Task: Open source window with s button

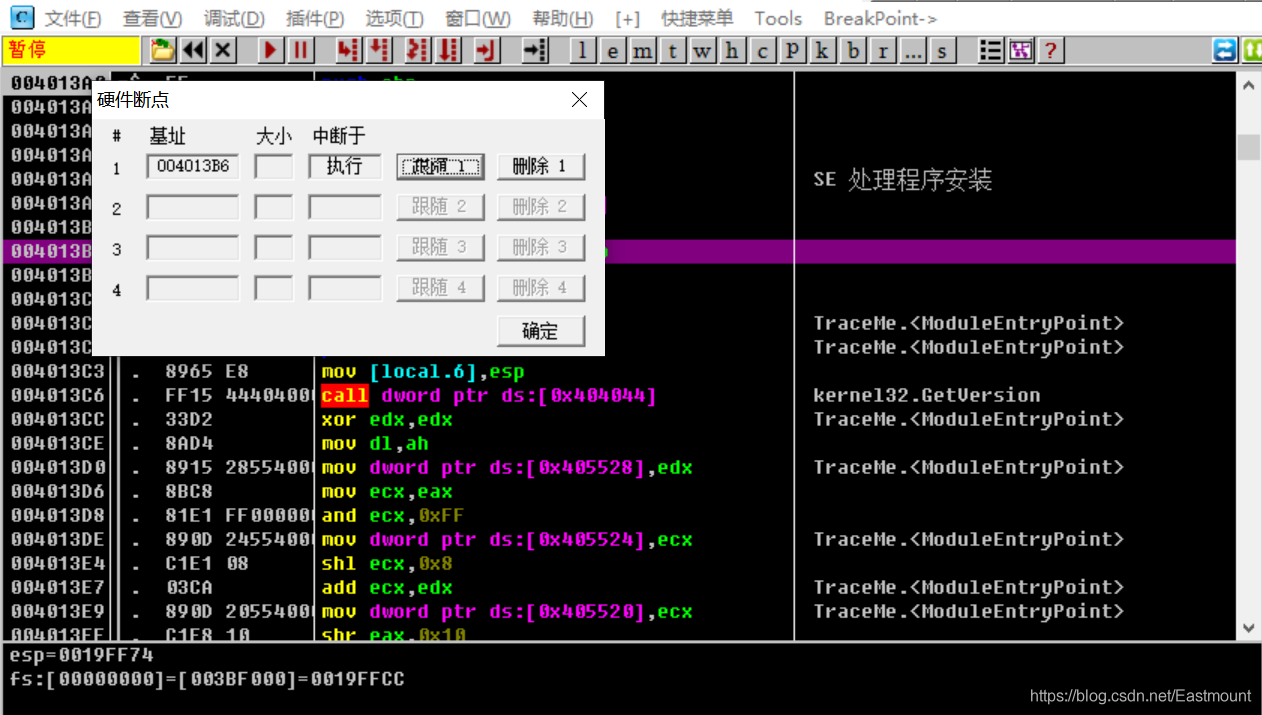Action: 943,50
